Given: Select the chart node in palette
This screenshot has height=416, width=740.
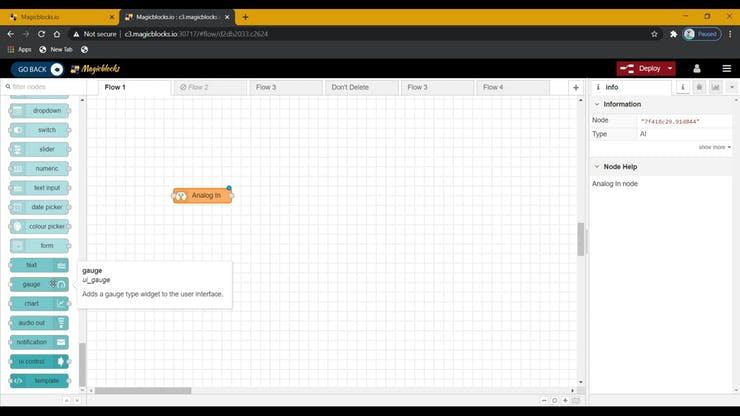Looking at the screenshot, I should [39, 303].
